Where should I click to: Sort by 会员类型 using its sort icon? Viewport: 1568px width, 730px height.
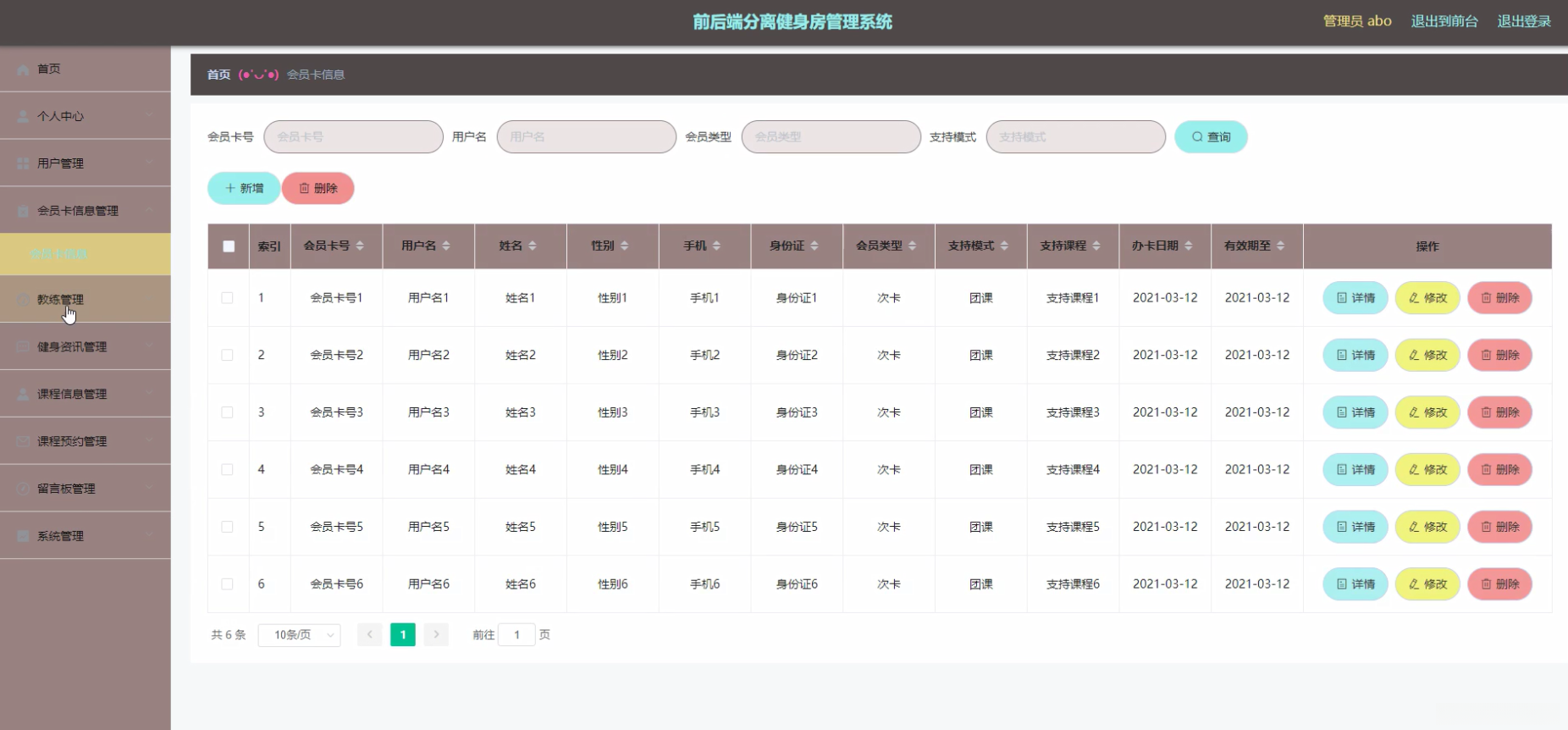[x=913, y=246]
